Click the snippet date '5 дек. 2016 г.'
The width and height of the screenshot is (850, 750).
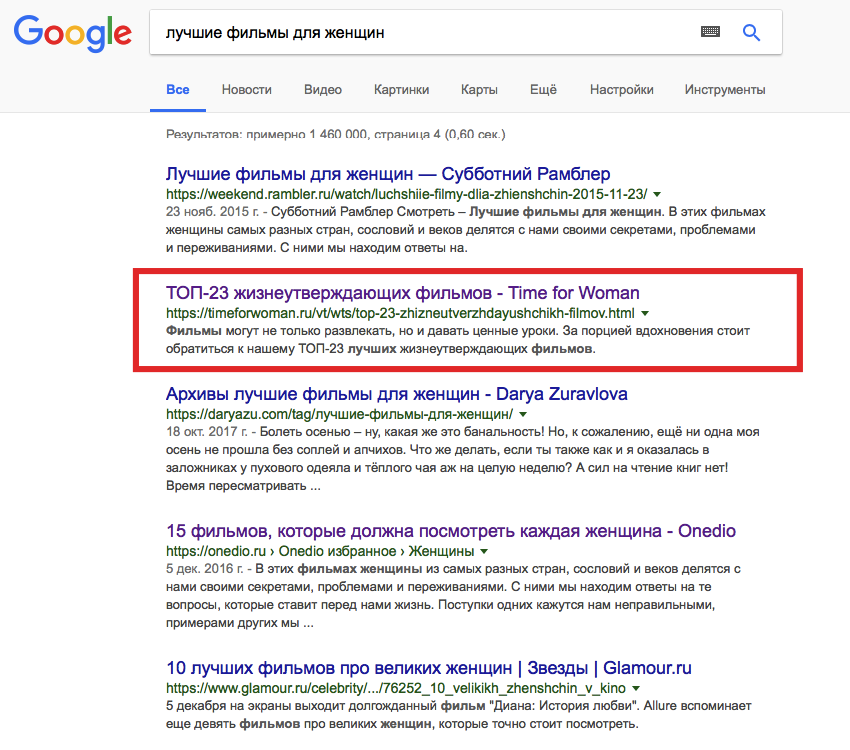pyautogui.click(x=204, y=569)
